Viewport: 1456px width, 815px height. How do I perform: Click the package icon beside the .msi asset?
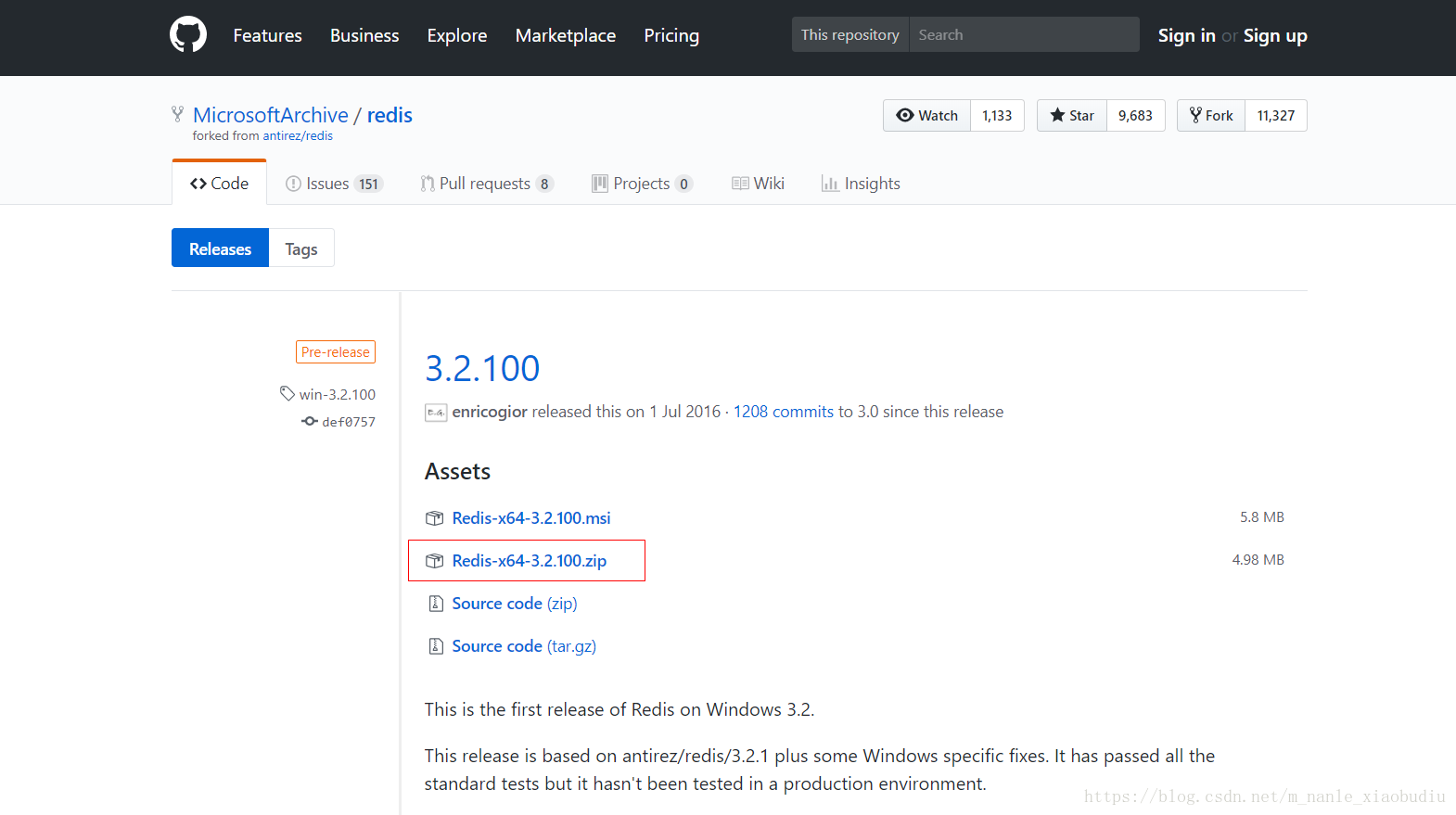tap(434, 518)
